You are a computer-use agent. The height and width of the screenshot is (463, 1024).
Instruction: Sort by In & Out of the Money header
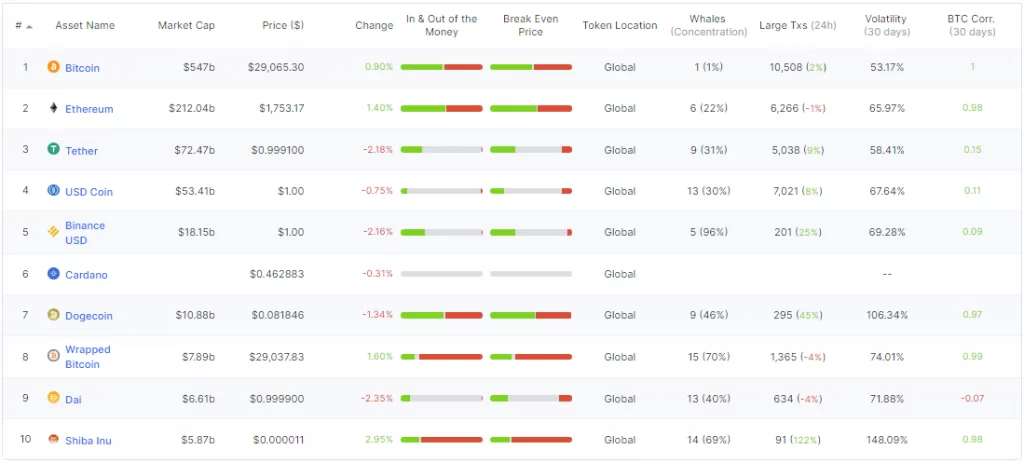click(x=441, y=25)
